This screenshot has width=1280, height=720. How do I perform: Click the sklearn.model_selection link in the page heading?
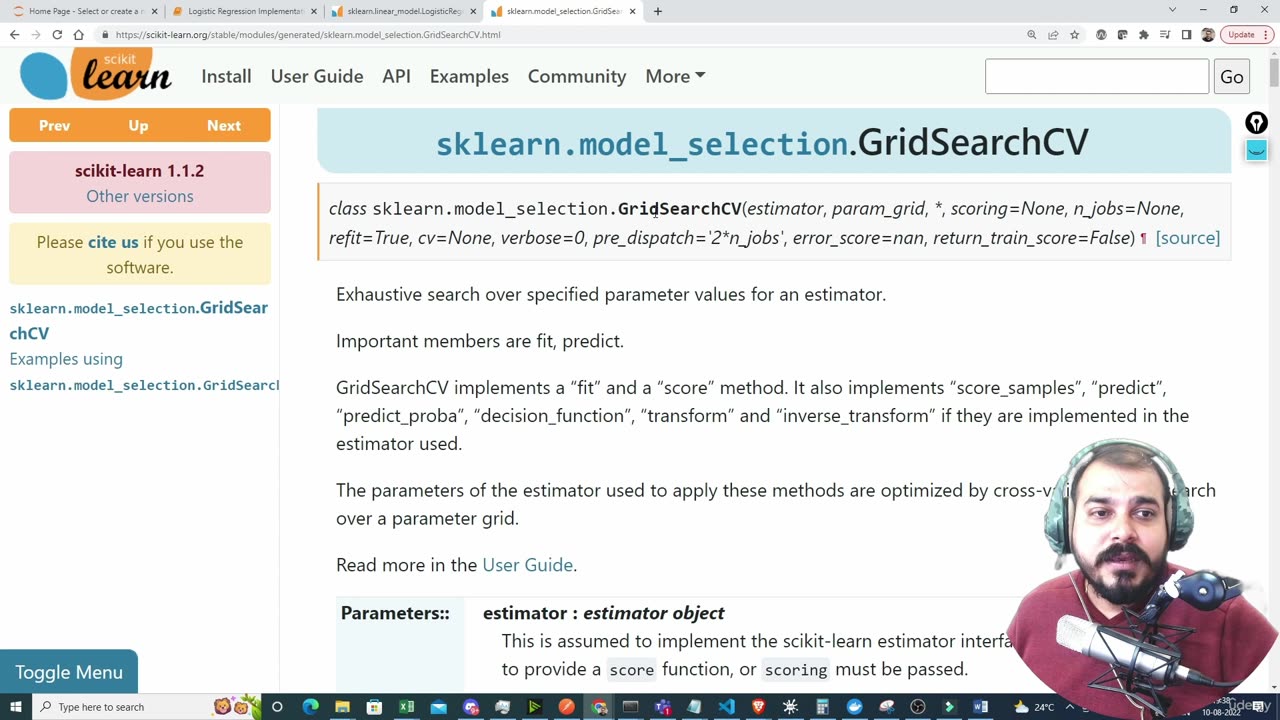click(642, 144)
